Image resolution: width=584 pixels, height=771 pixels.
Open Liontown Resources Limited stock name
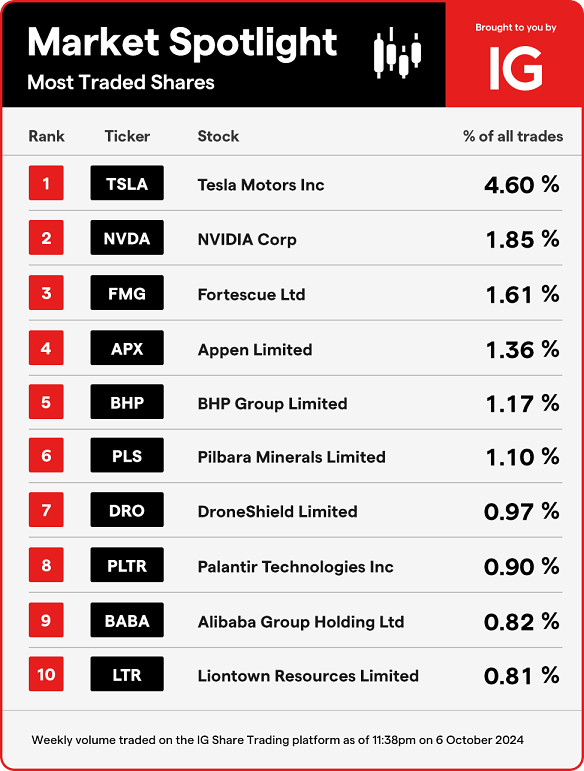(308, 676)
